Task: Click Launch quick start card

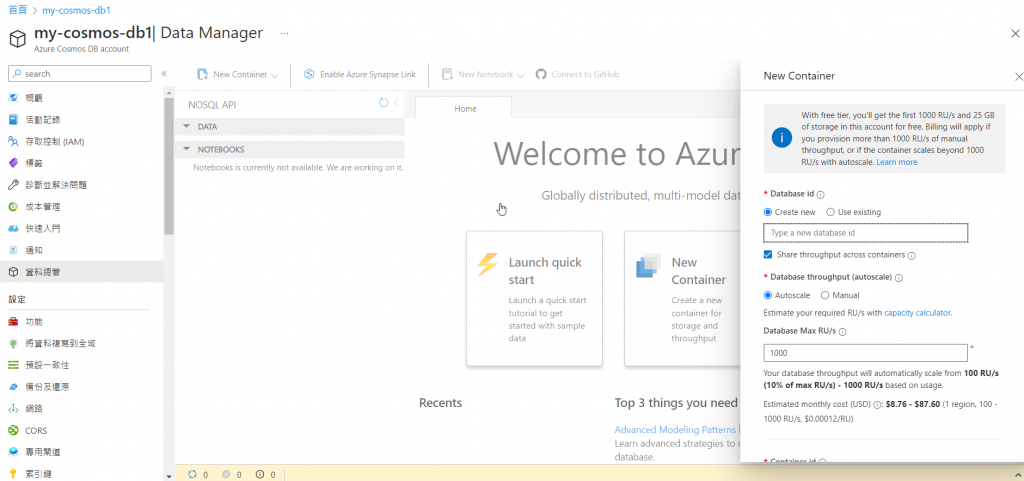Action: pos(534,298)
